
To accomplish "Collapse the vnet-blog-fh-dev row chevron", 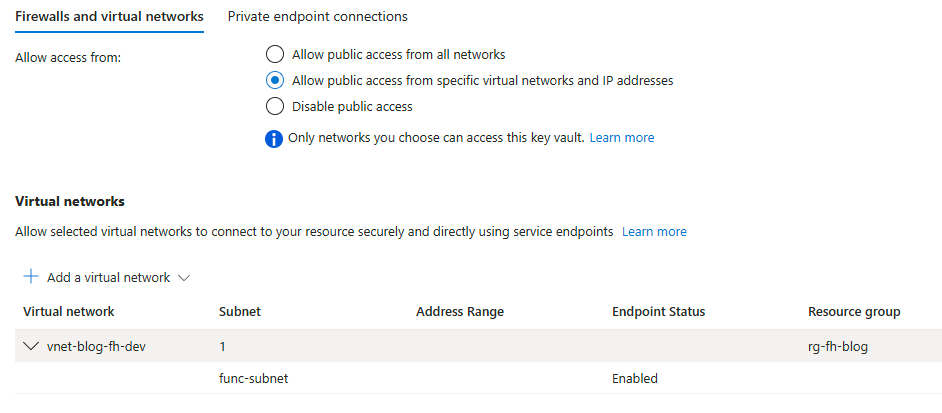I will tap(29, 346).
